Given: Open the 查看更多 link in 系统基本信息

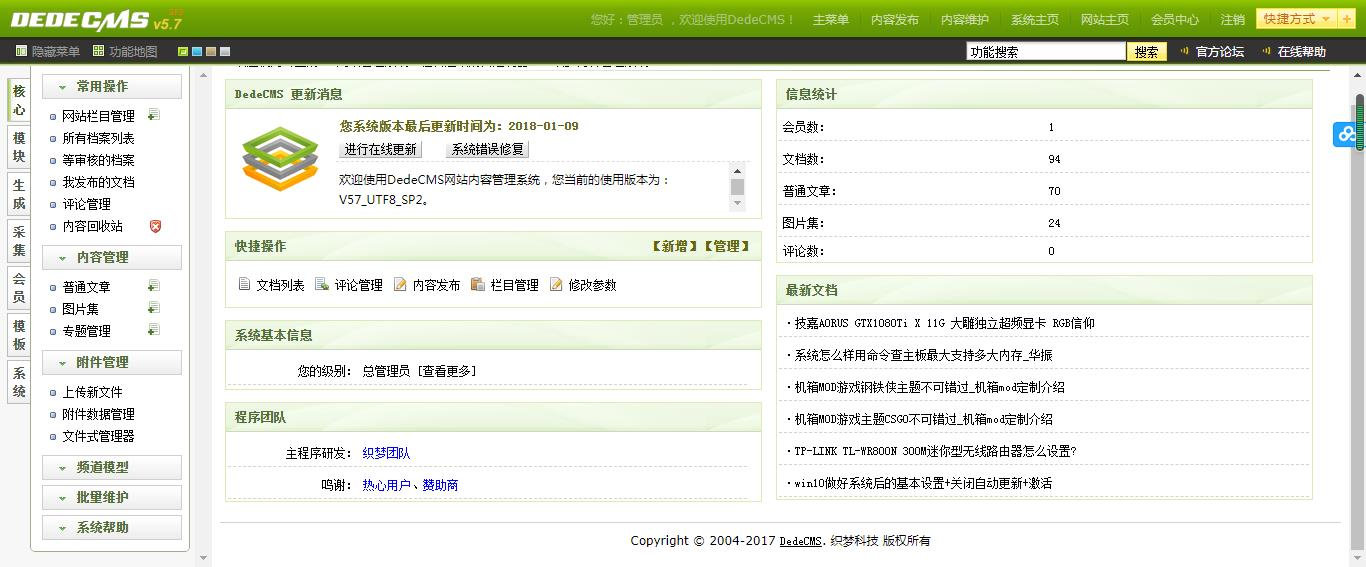Looking at the screenshot, I should pyautogui.click(x=448, y=371).
